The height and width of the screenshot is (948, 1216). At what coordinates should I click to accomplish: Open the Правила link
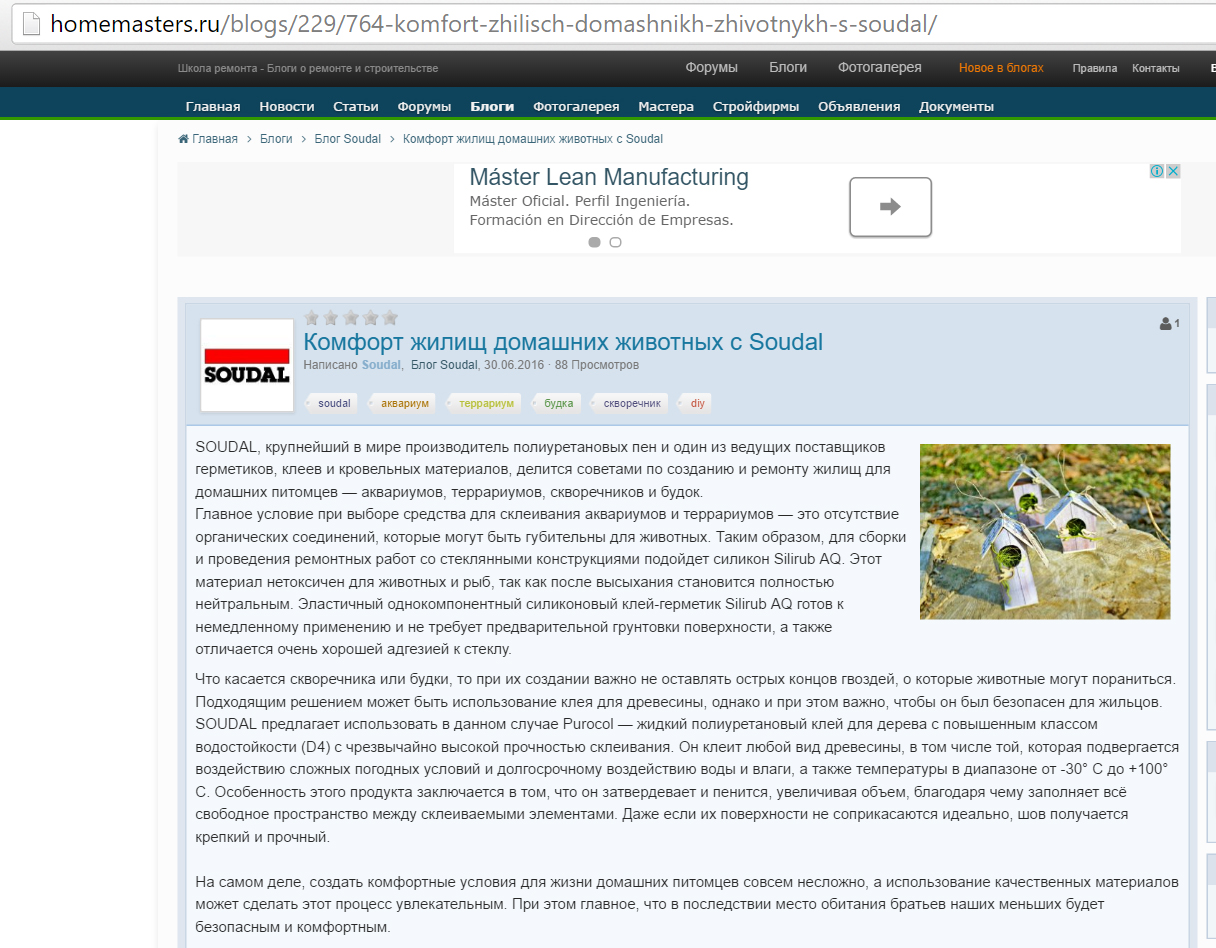[x=1095, y=68]
